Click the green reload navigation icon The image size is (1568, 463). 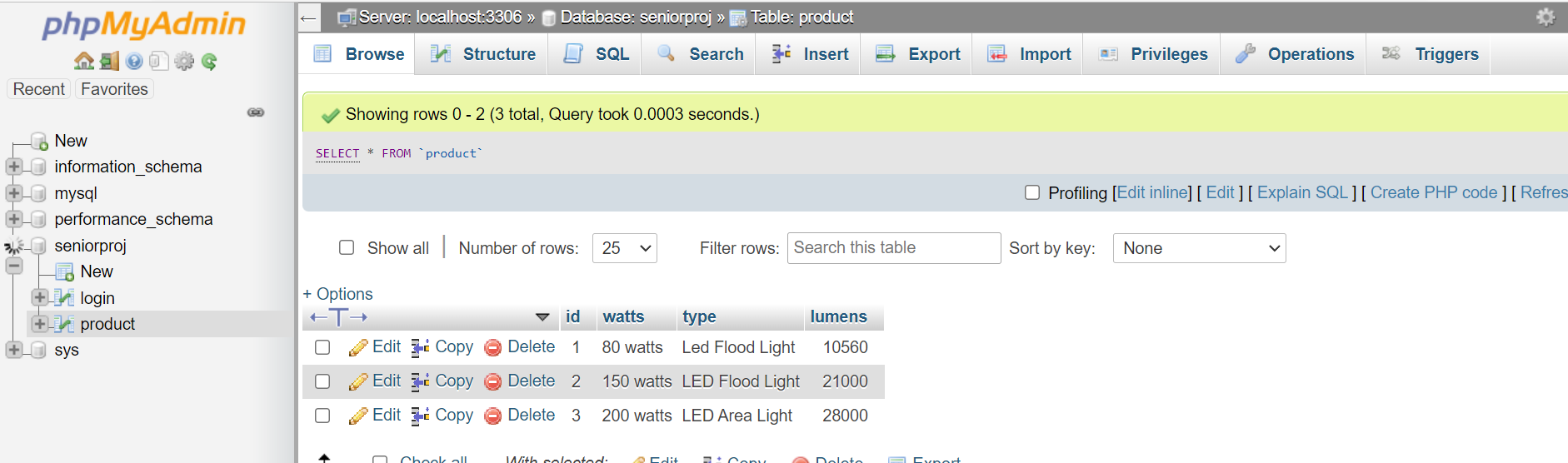point(209,61)
